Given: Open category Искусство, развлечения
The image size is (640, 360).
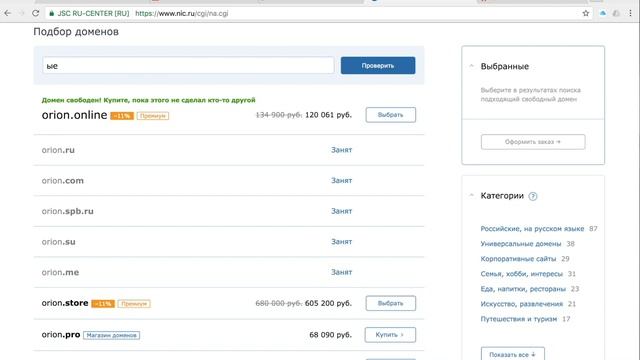Looking at the screenshot, I should 522,304.
